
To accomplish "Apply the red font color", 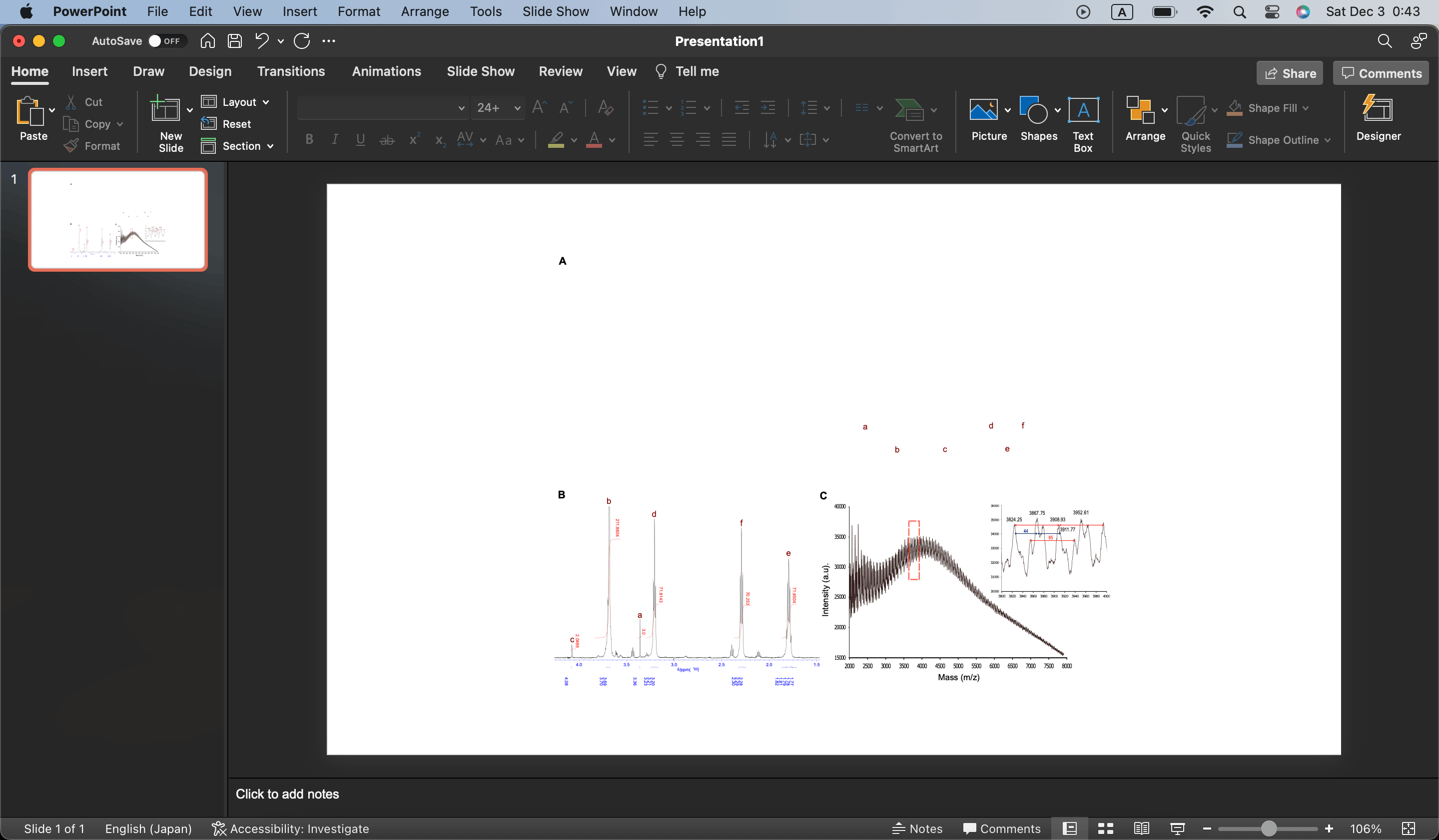I will 594,140.
